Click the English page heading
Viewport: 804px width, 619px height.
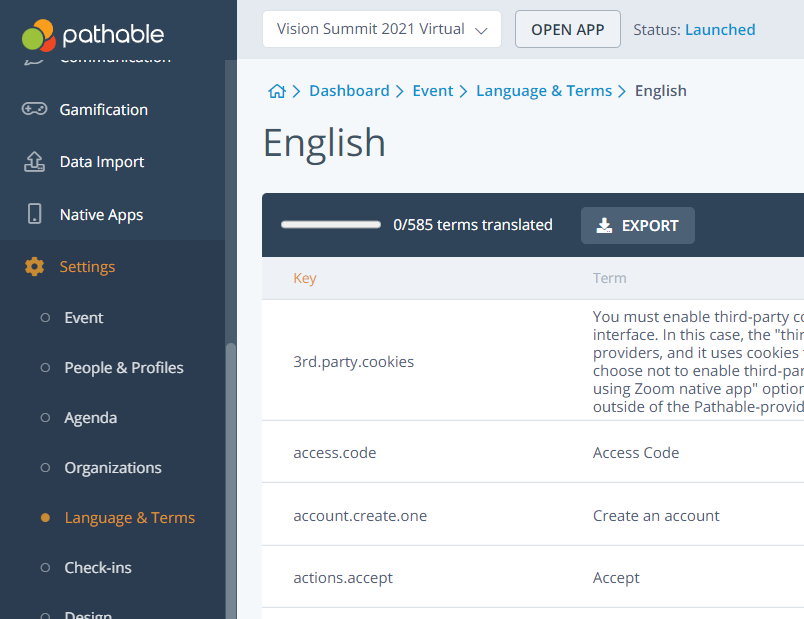[x=324, y=143]
